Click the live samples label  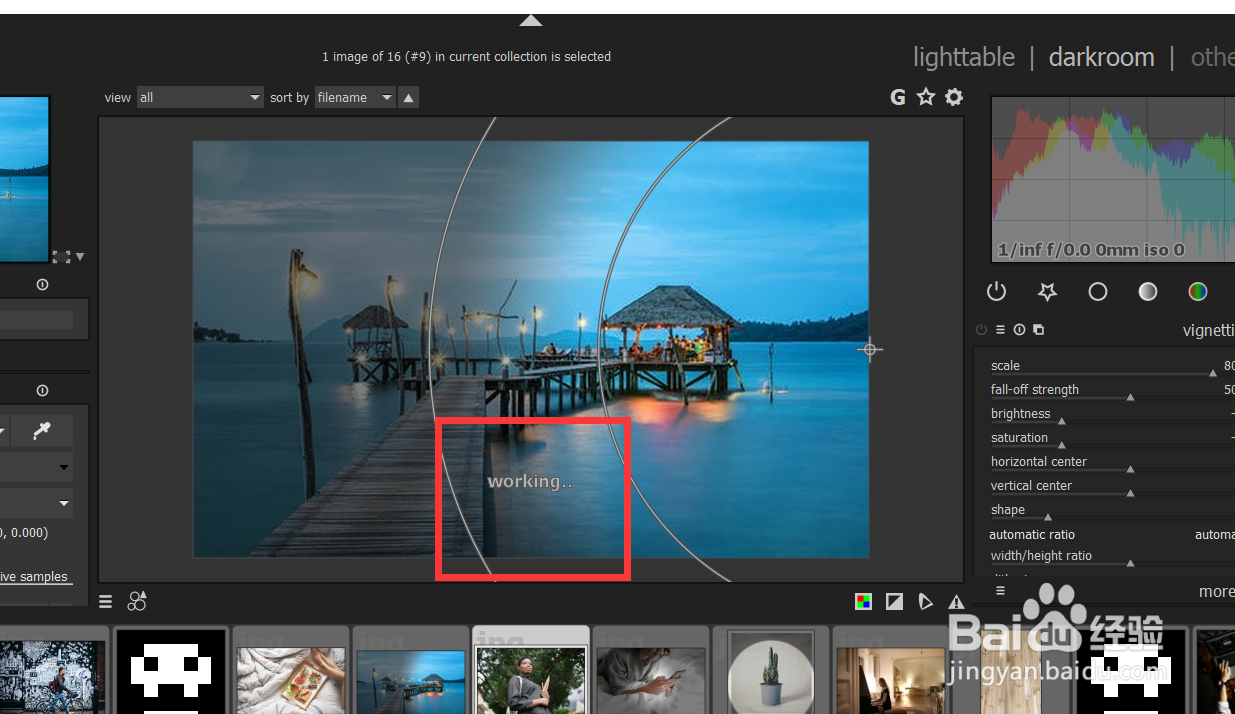(x=34, y=577)
